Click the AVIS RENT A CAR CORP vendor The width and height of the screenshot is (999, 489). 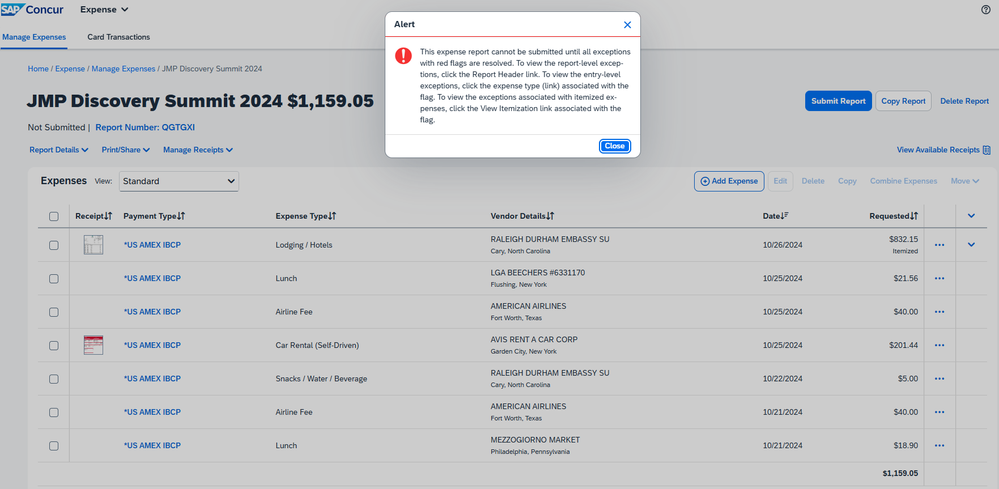pyautogui.click(x=534, y=339)
